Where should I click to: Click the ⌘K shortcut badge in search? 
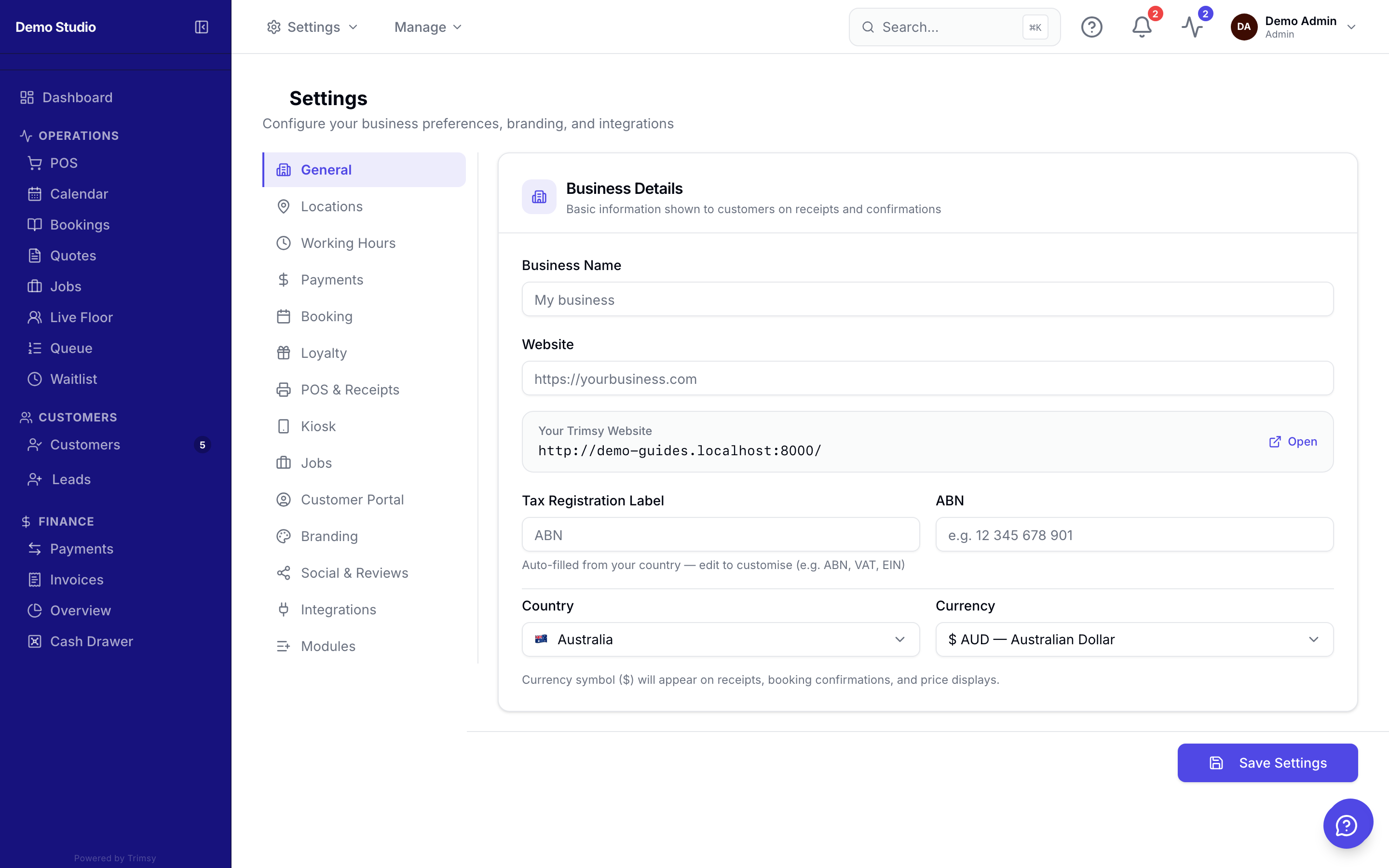point(1035,27)
